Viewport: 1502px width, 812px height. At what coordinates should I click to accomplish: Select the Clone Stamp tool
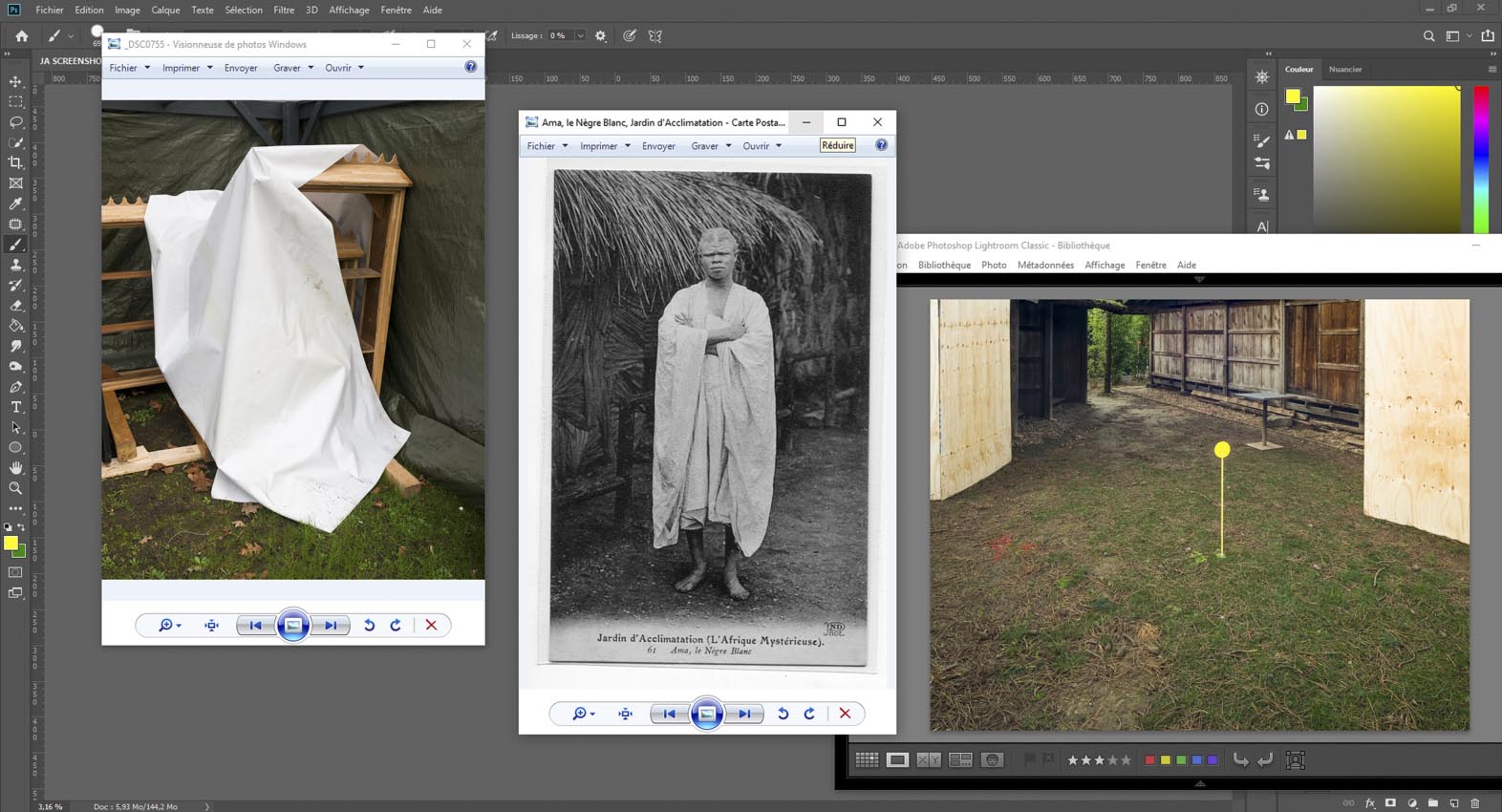click(x=15, y=265)
